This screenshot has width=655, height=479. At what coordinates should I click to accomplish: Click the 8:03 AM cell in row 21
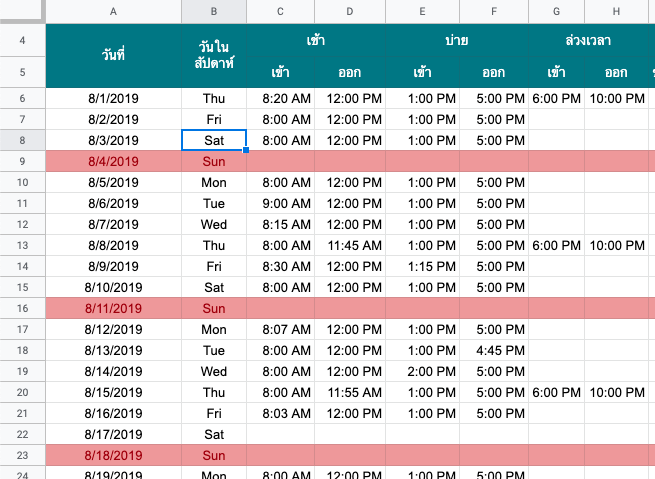point(280,413)
